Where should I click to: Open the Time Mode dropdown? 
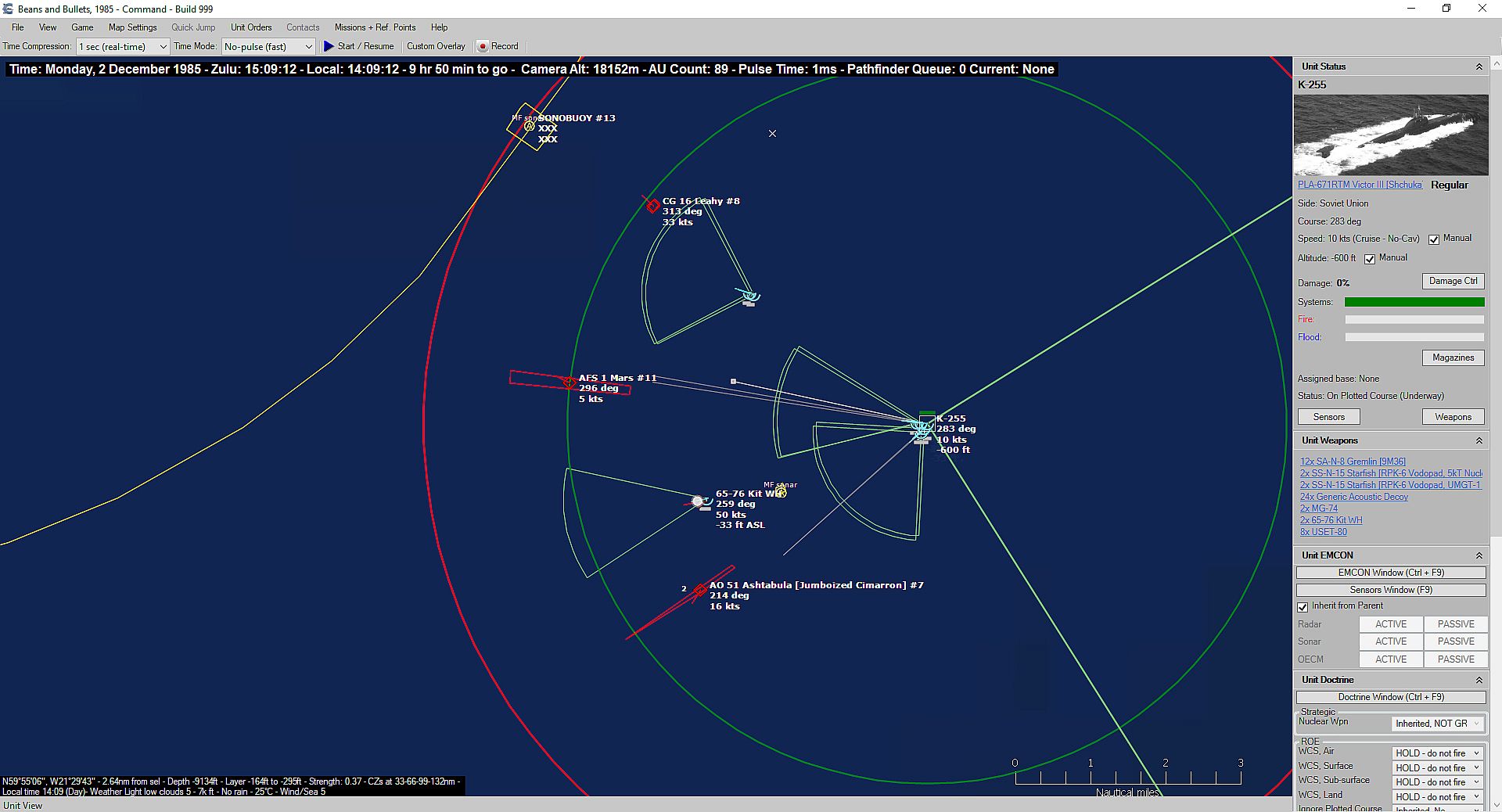[268, 47]
